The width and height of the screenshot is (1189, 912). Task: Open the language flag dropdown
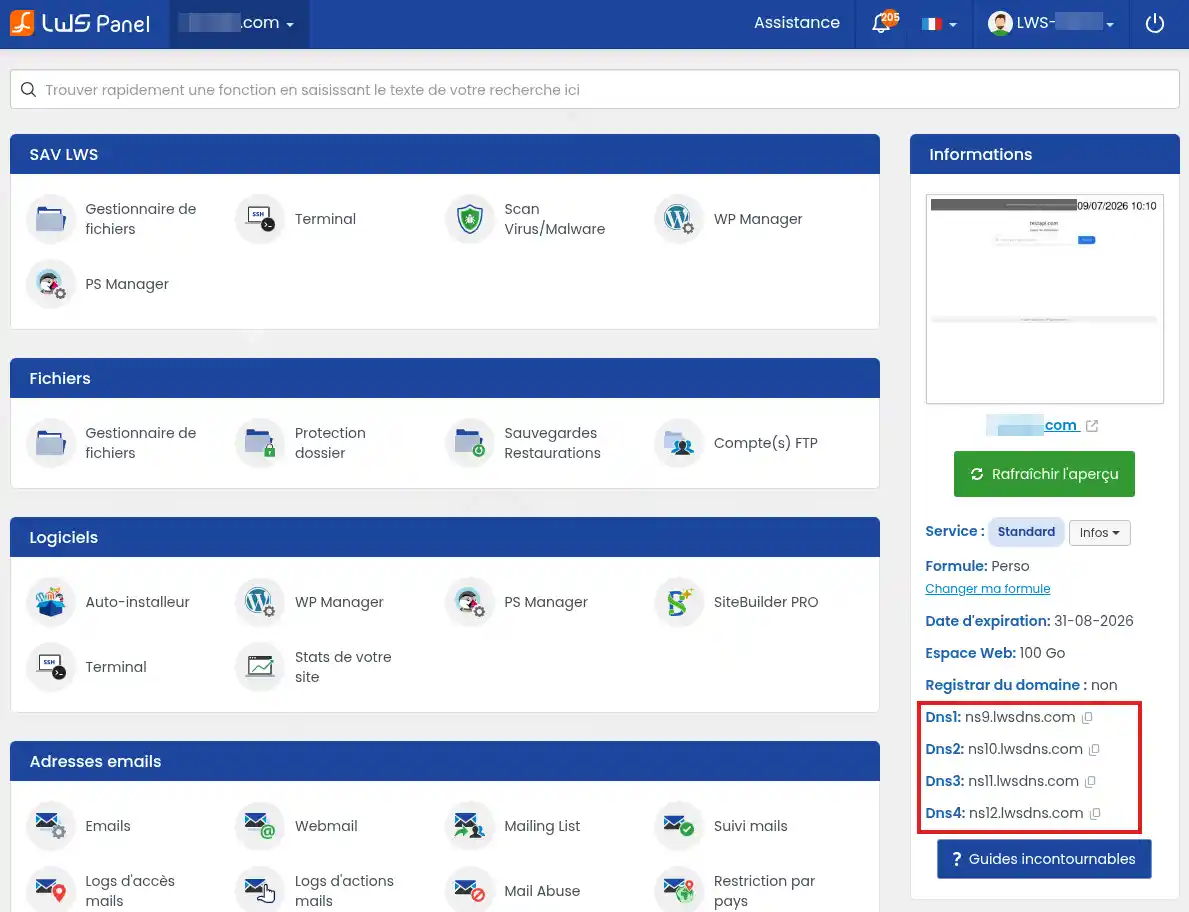(939, 24)
